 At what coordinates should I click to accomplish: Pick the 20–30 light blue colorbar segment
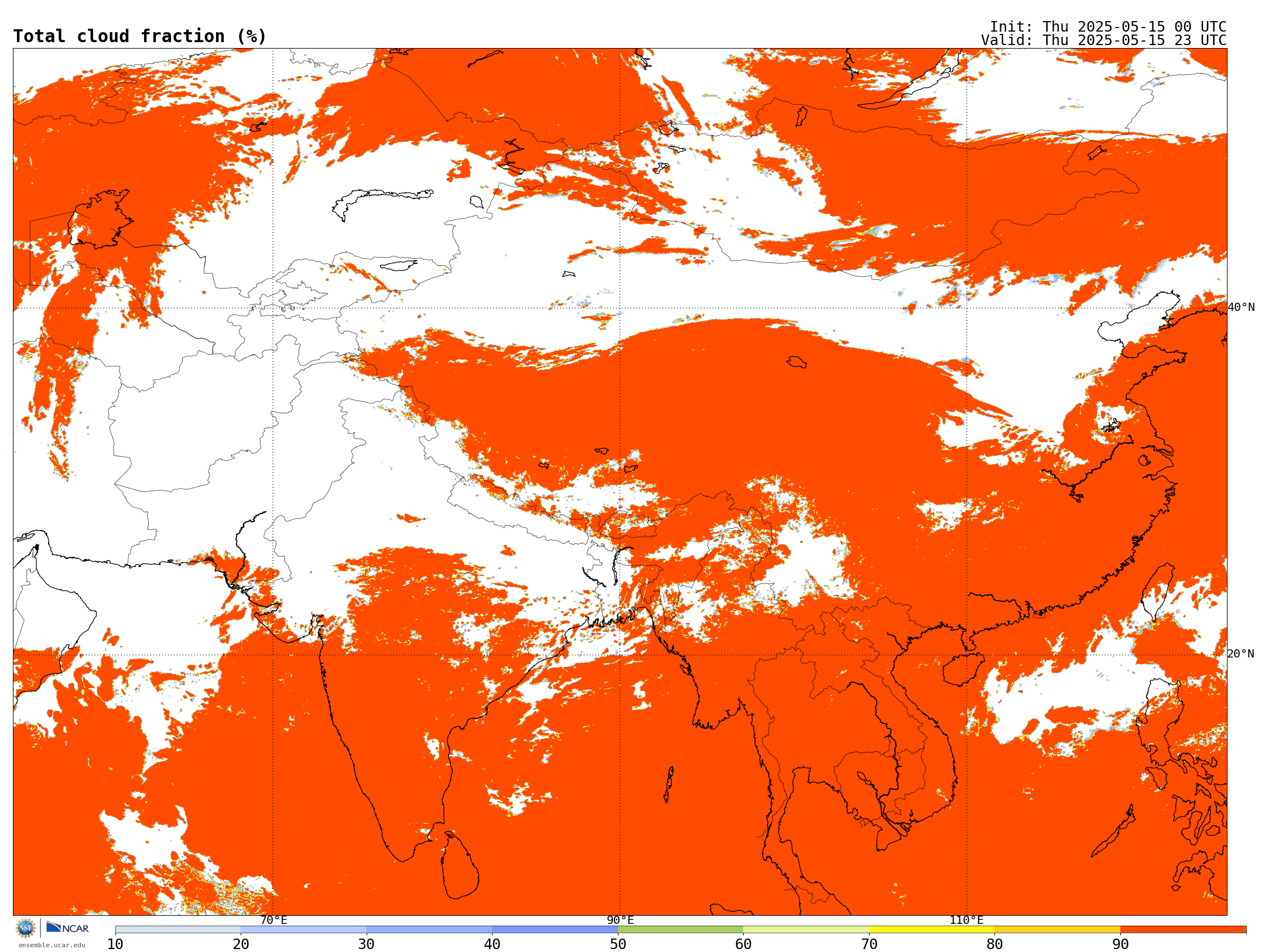pos(304,930)
